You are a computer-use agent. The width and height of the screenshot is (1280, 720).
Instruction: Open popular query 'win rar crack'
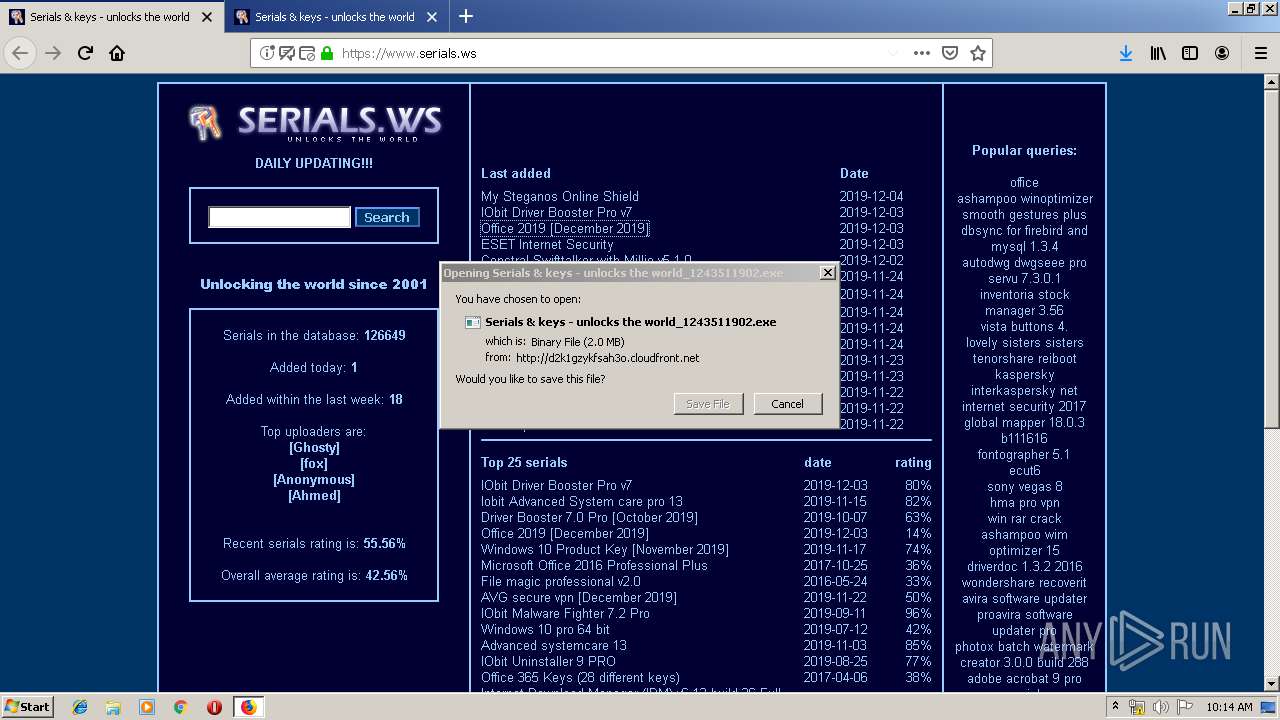point(1024,518)
